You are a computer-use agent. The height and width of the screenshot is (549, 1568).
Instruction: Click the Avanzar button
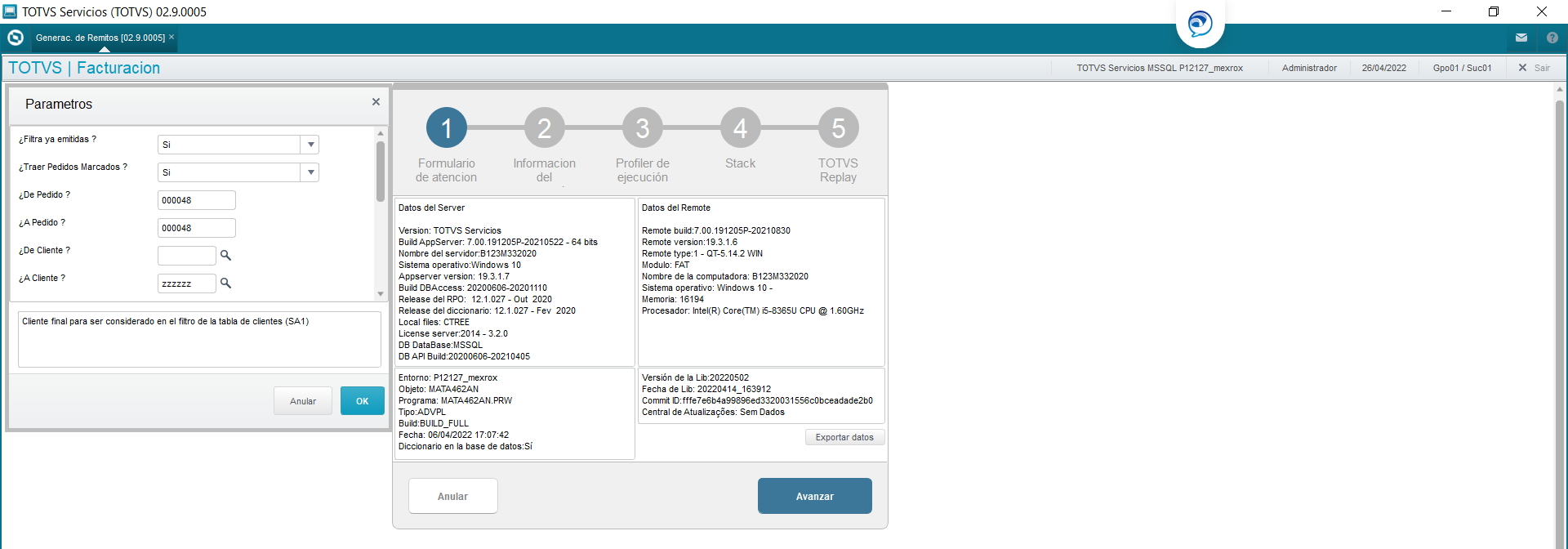815,496
